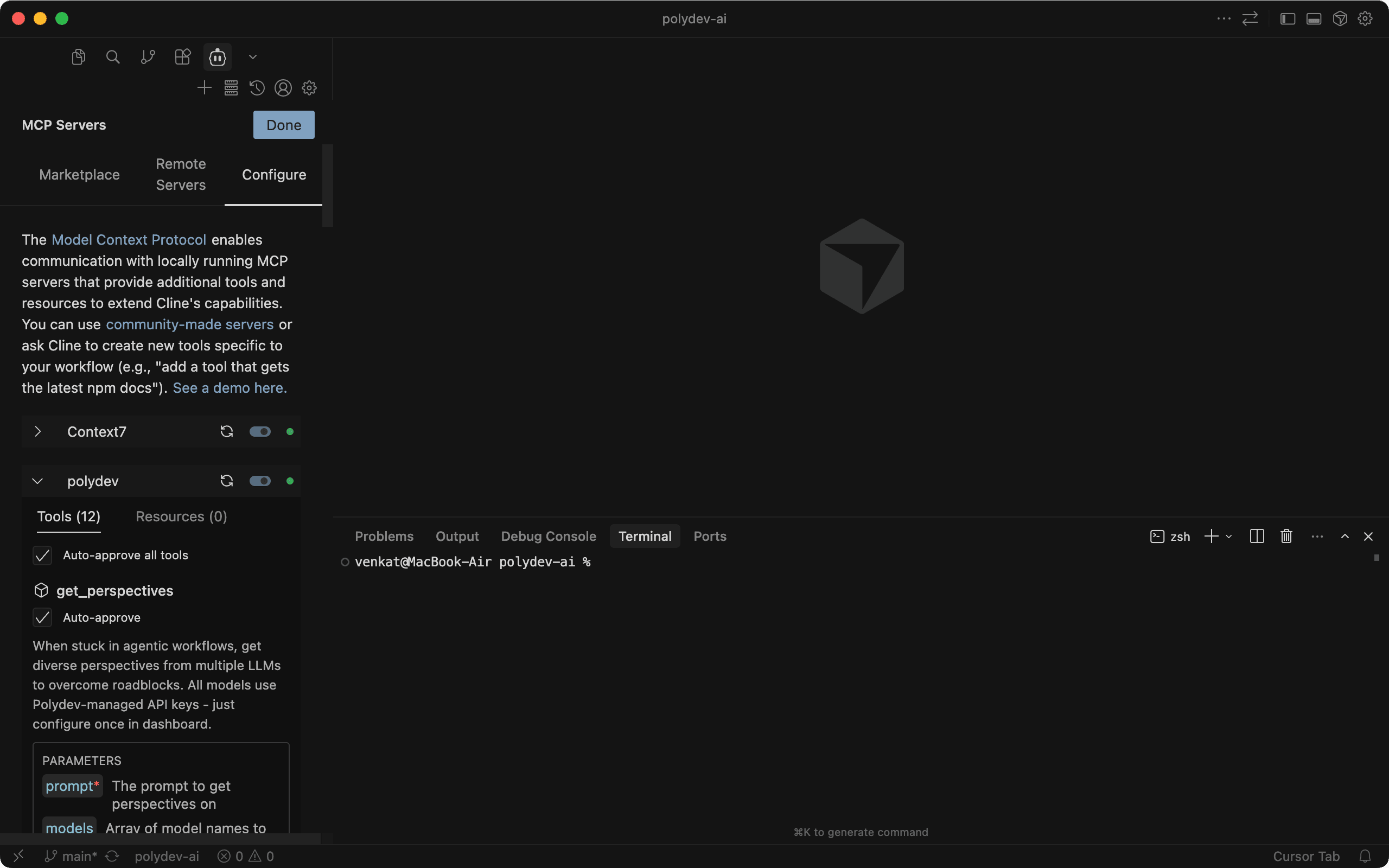1389x868 pixels.
Task: Switch to the Marketplace tab
Action: [x=79, y=175]
